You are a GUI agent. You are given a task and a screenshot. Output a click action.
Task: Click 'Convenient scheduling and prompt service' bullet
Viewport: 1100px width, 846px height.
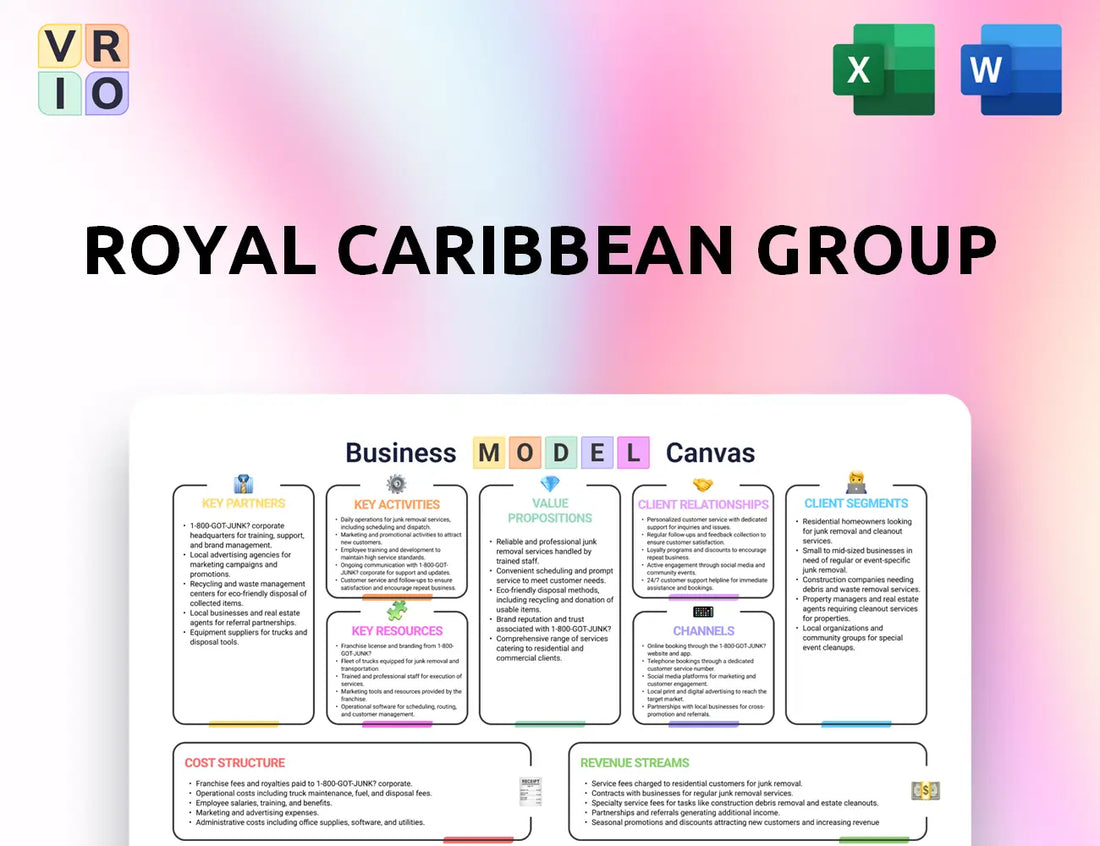(x=554, y=576)
